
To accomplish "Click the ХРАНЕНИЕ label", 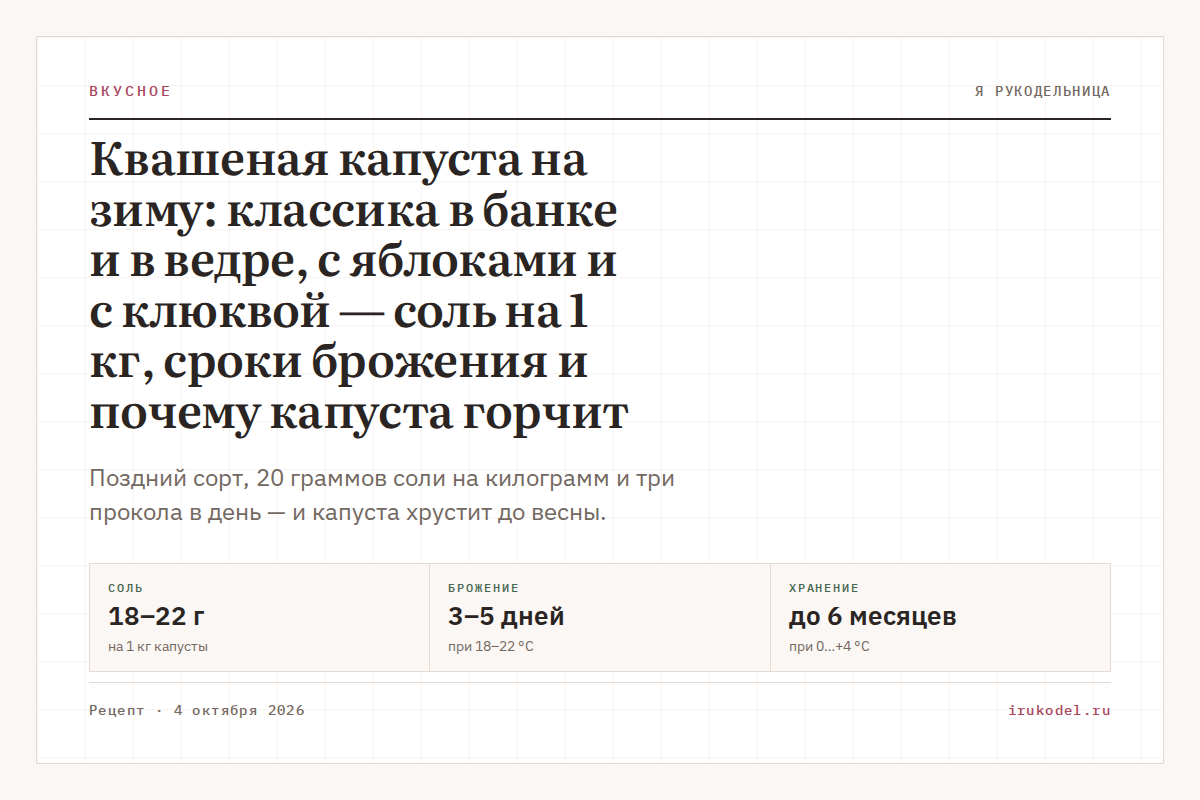I will click(824, 589).
